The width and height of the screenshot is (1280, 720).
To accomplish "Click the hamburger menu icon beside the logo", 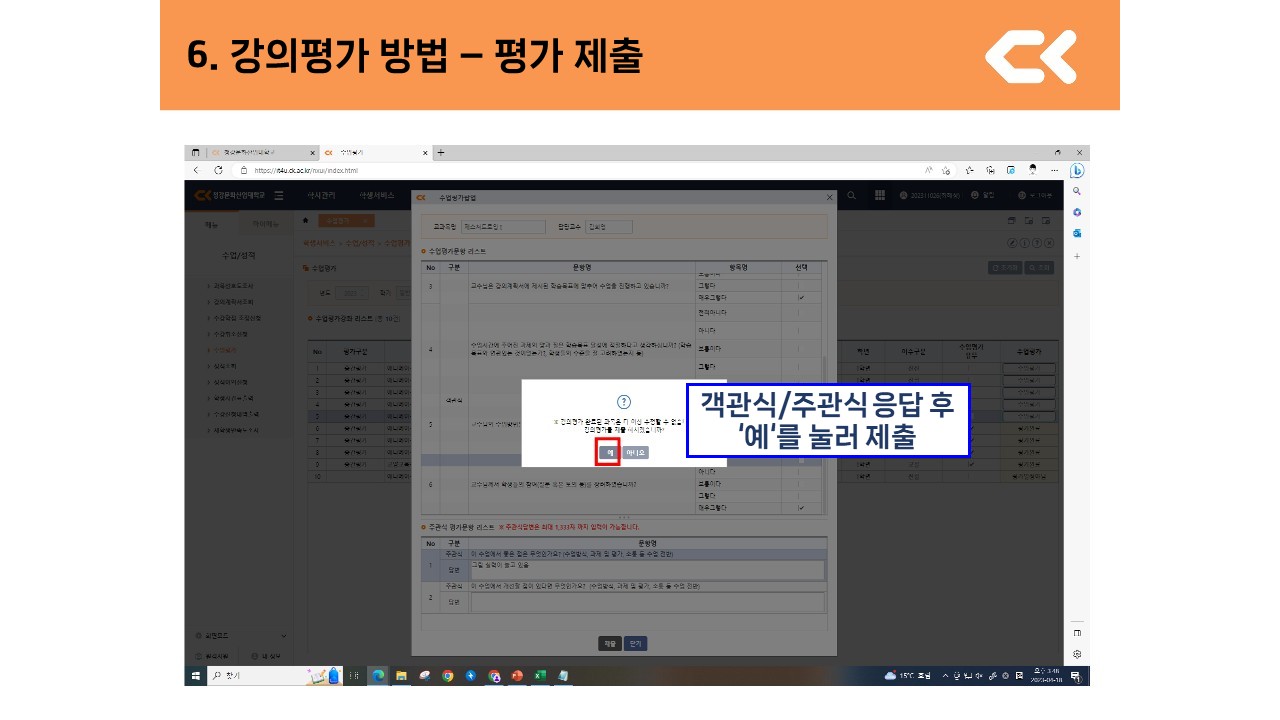I will click(x=279, y=195).
